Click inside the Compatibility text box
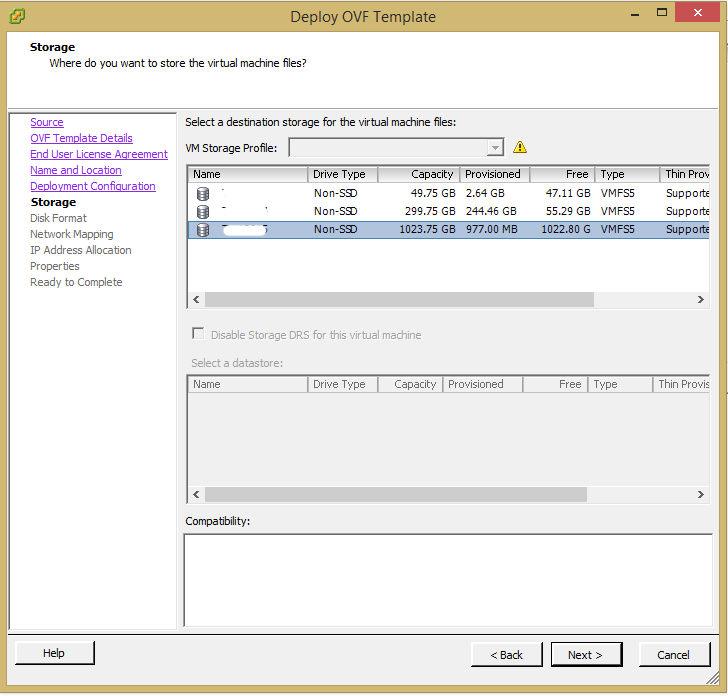Screen dimensions: 728x696 coord(448,580)
